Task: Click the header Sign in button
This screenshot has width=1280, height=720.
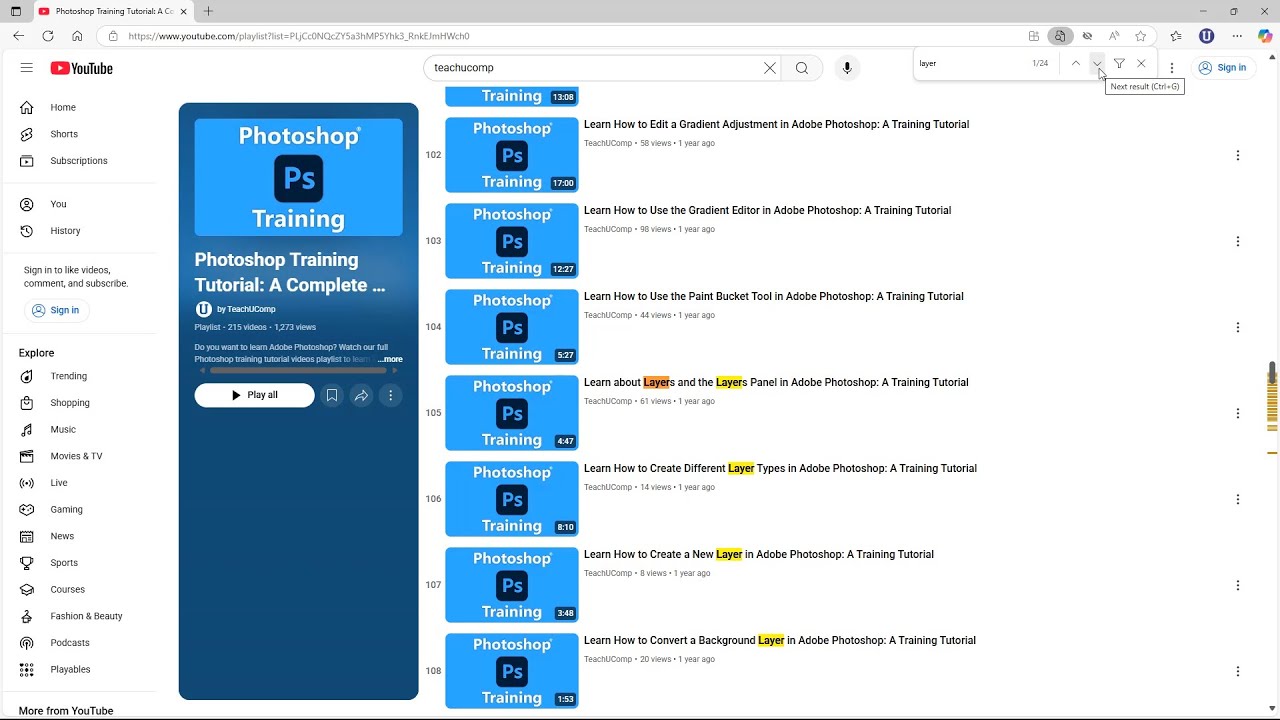Action: coord(1222,68)
